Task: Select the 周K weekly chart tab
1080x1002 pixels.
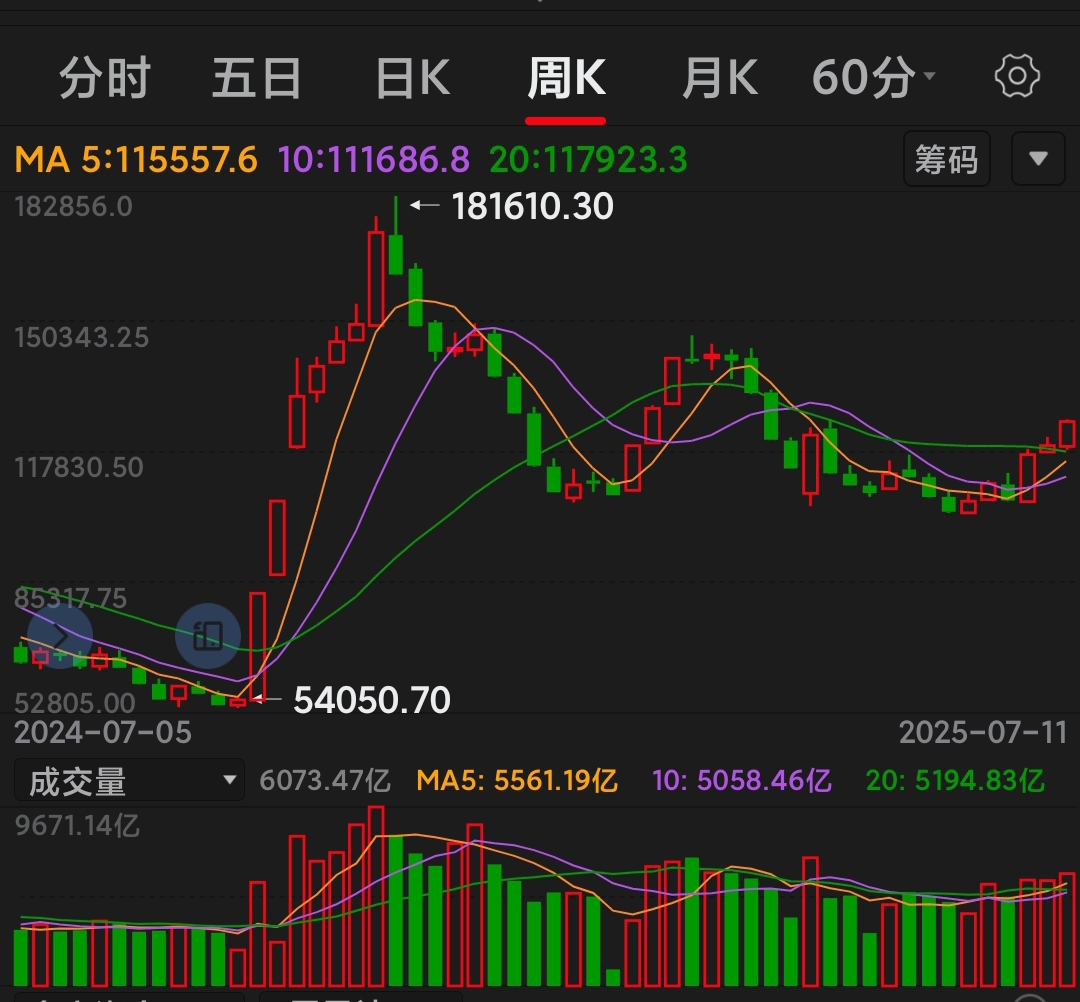Action: [566, 77]
